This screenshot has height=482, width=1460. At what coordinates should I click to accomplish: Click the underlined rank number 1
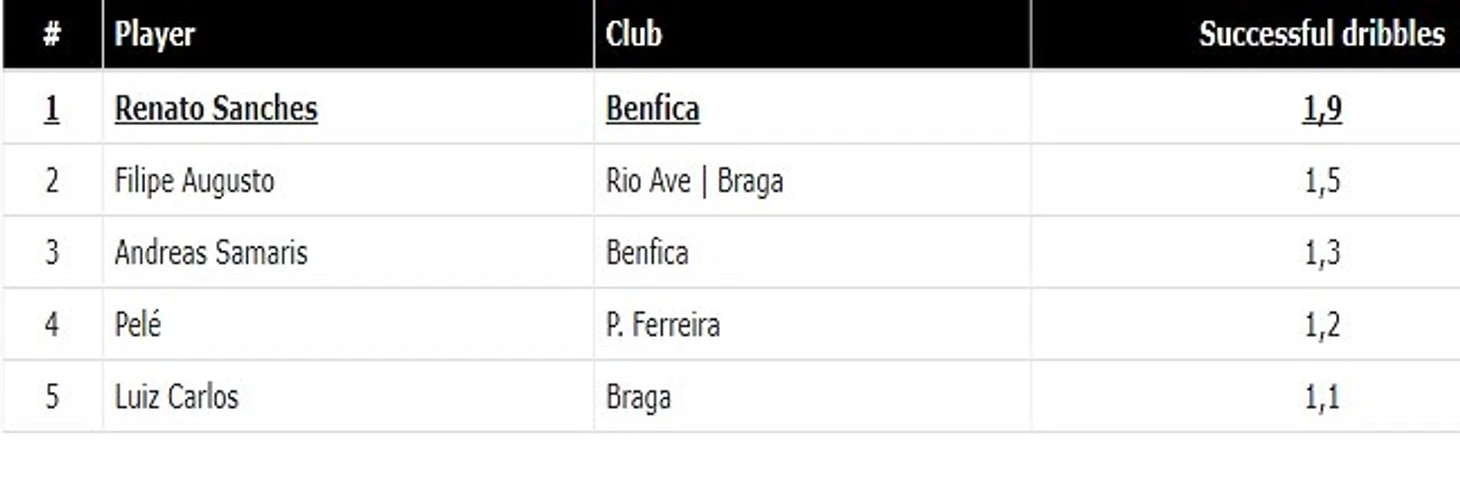(51, 108)
